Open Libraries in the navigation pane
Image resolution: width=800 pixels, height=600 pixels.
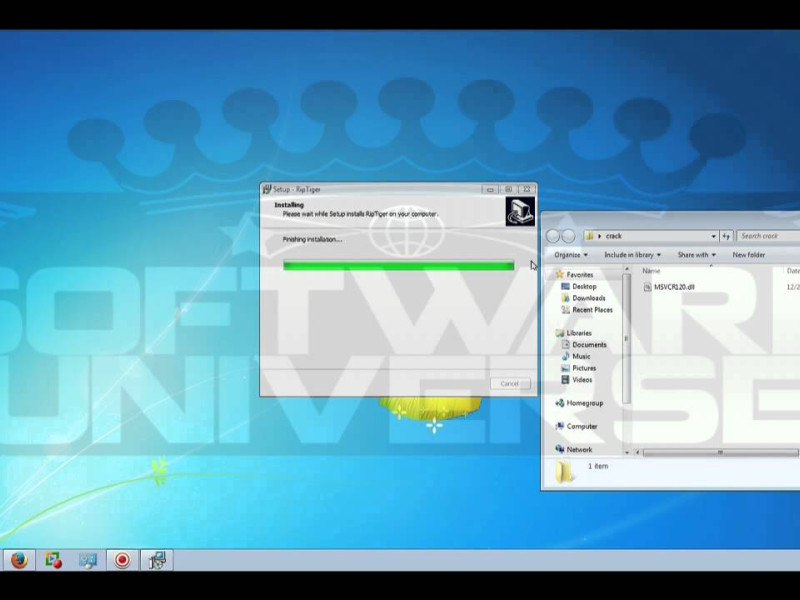(579, 333)
